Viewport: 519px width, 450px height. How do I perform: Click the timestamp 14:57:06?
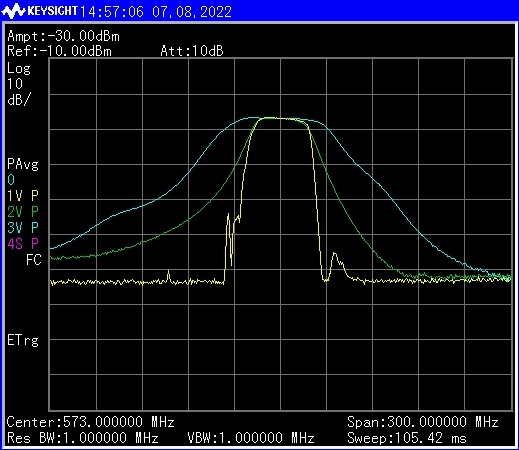coord(112,12)
